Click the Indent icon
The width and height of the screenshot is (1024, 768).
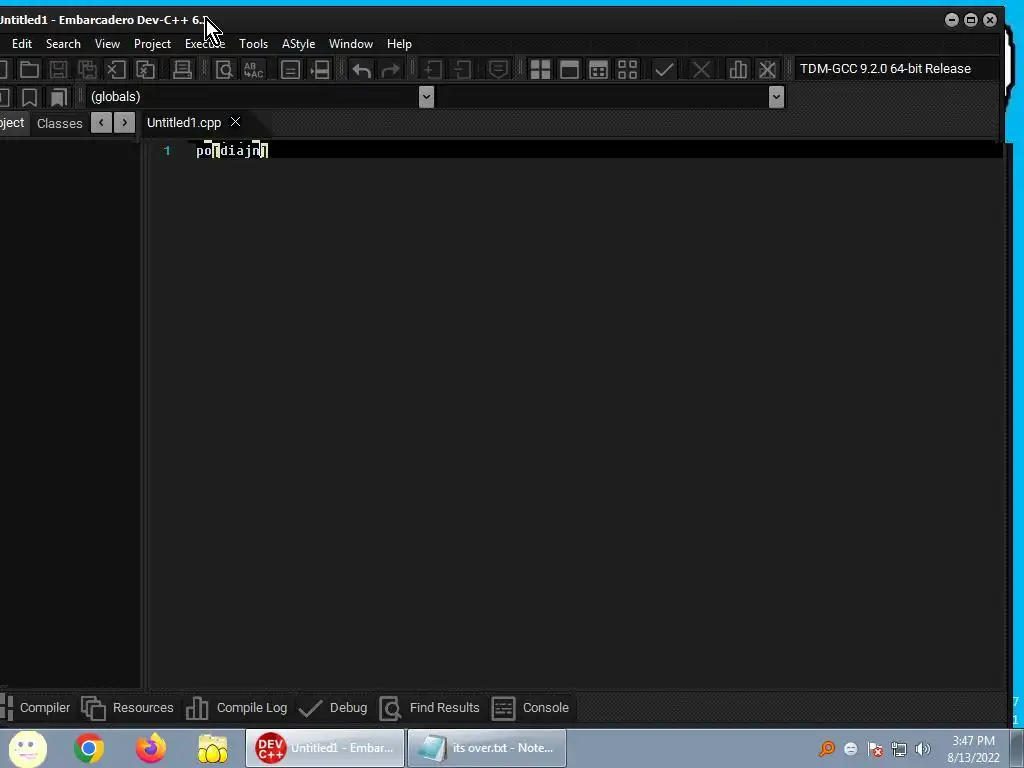432,69
